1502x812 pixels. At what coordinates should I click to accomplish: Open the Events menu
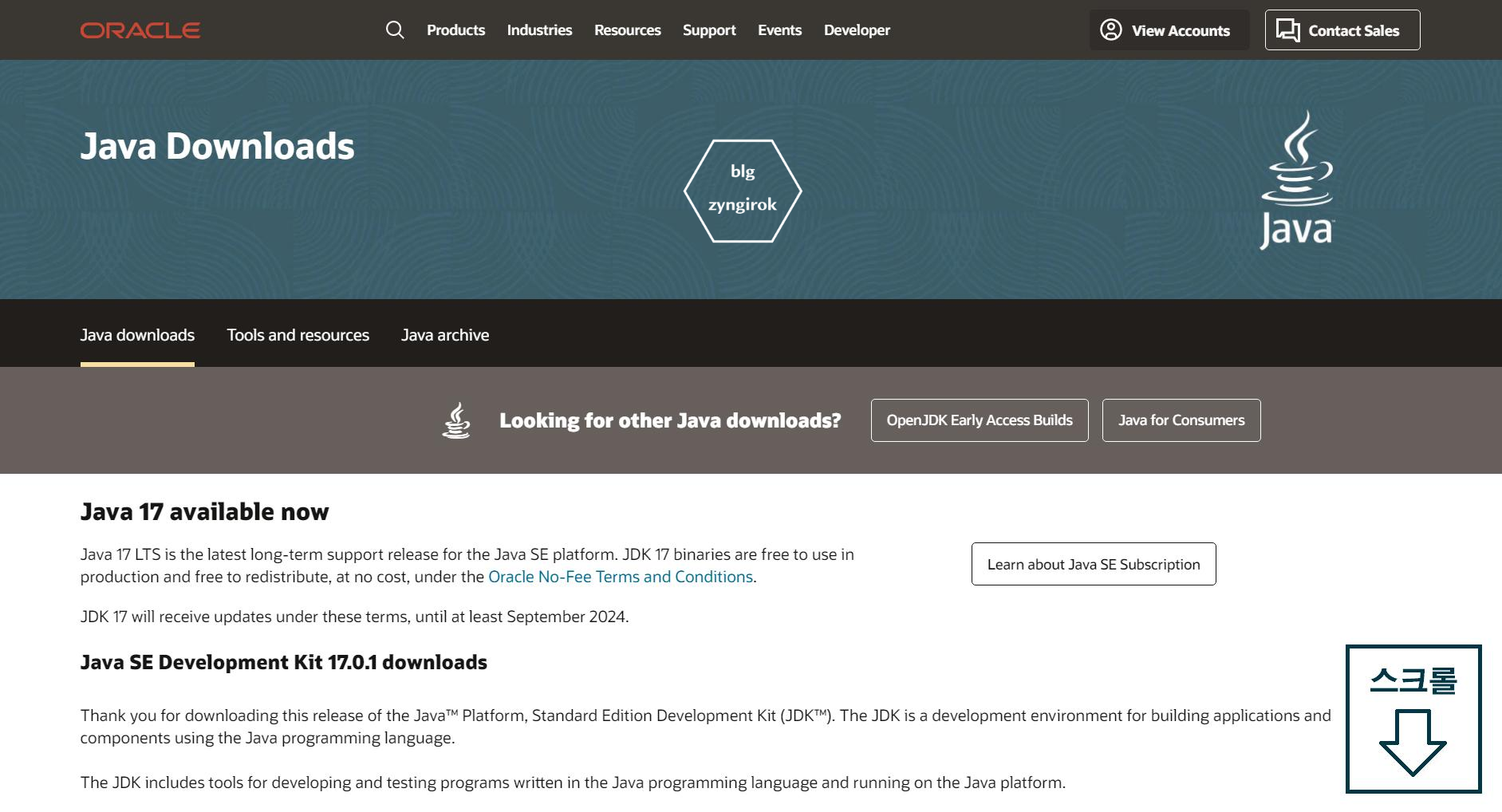coord(779,30)
